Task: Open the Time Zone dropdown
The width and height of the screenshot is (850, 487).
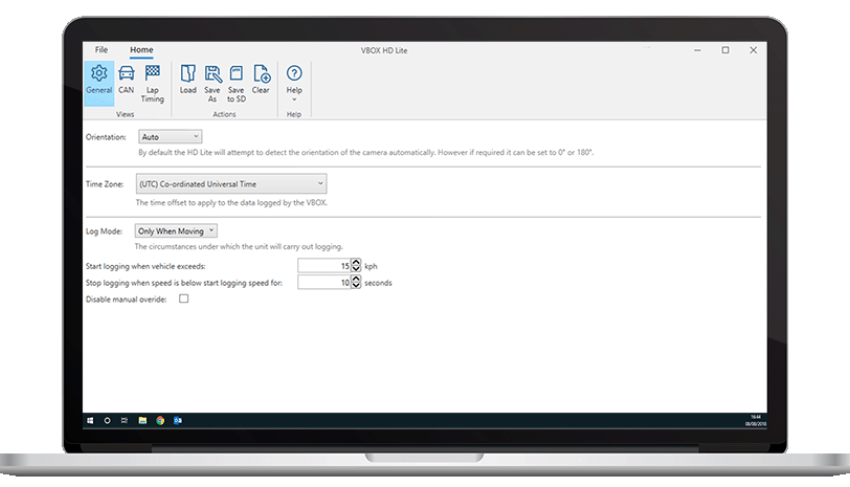Action: 231,184
